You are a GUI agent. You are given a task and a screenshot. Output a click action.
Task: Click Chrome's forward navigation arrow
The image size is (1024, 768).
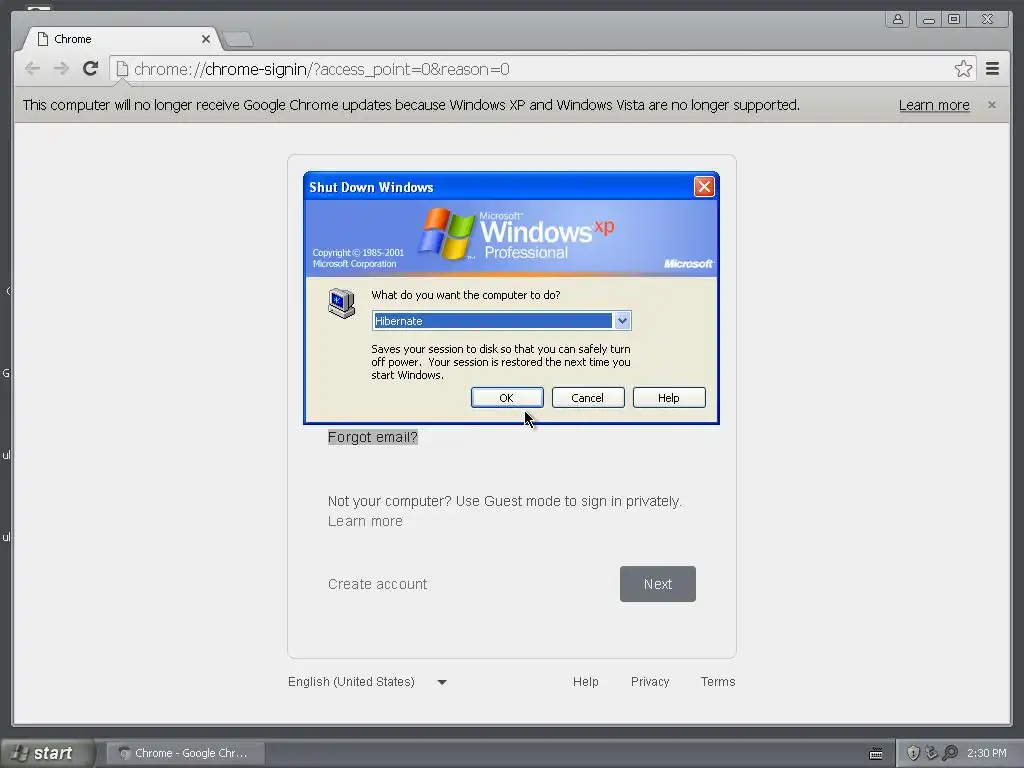[x=61, y=69]
